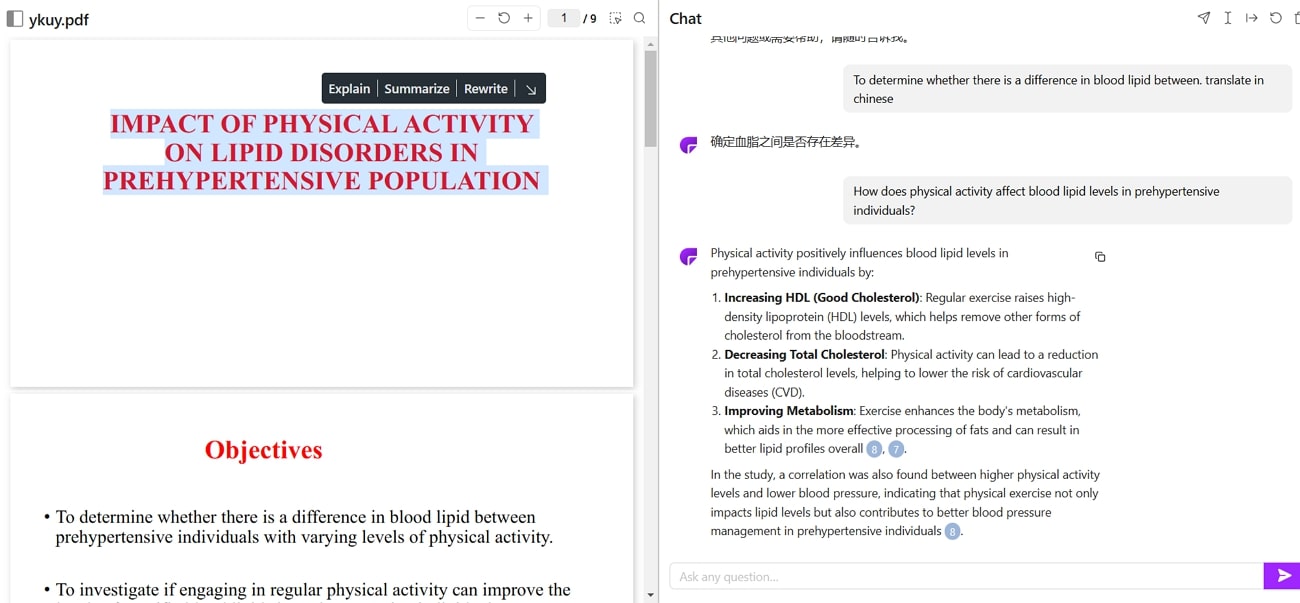Image resolution: width=1300 pixels, height=603 pixels.
Task: Choose Rewrite in the selection popup
Action: click(486, 89)
